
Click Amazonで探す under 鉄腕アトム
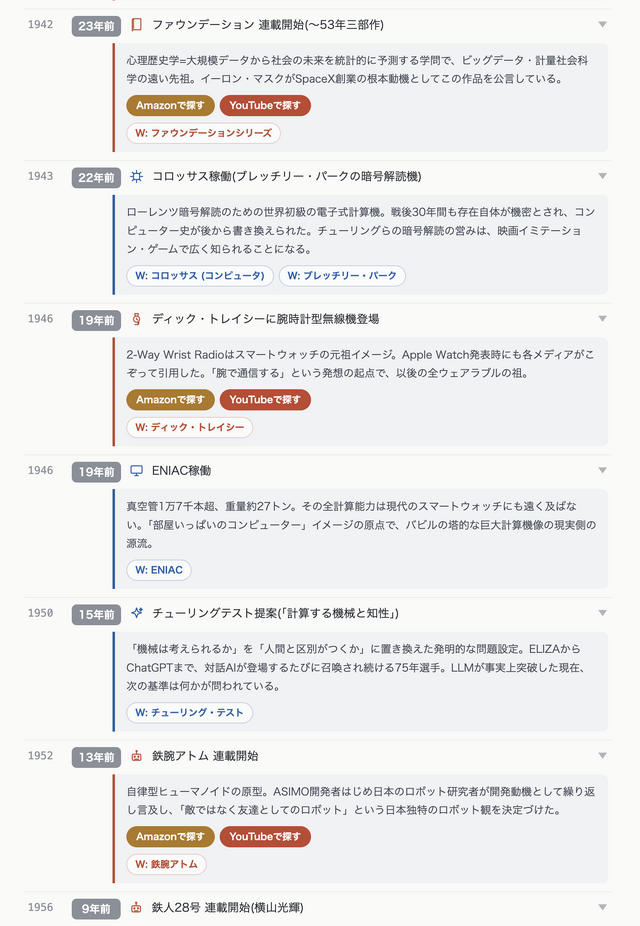pyautogui.click(x=170, y=836)
